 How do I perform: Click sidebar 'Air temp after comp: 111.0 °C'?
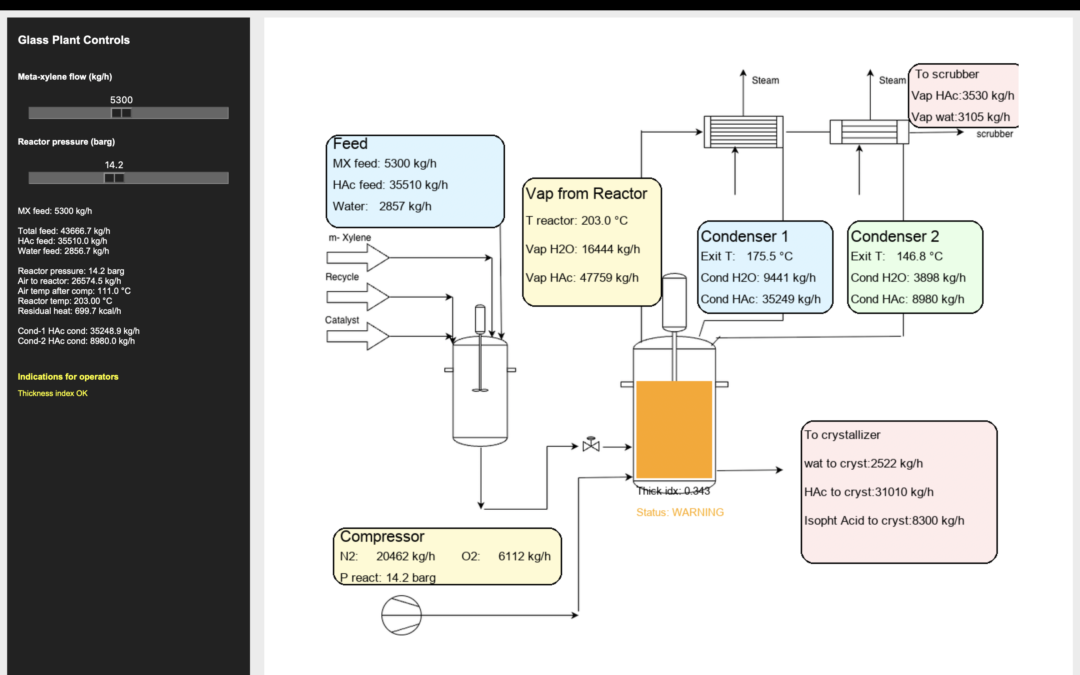[74, 291]
